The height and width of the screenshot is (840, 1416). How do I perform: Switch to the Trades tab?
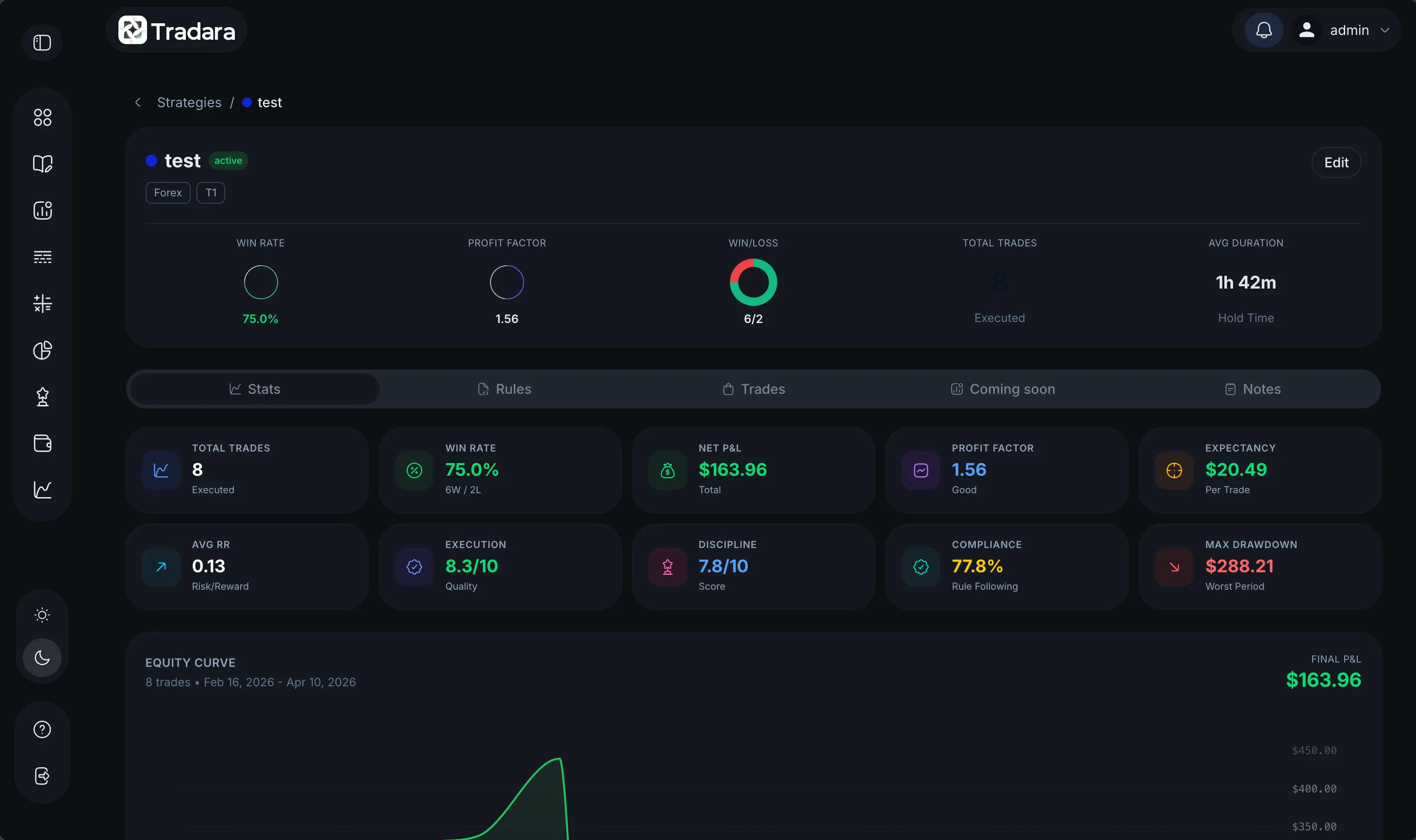[x=754, y=389]
